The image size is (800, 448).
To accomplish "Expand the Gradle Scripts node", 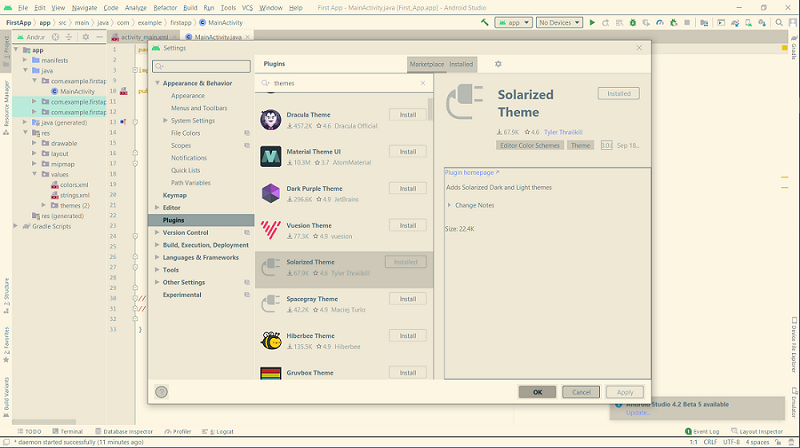I will pyautogui.click(x=15, y=226).
